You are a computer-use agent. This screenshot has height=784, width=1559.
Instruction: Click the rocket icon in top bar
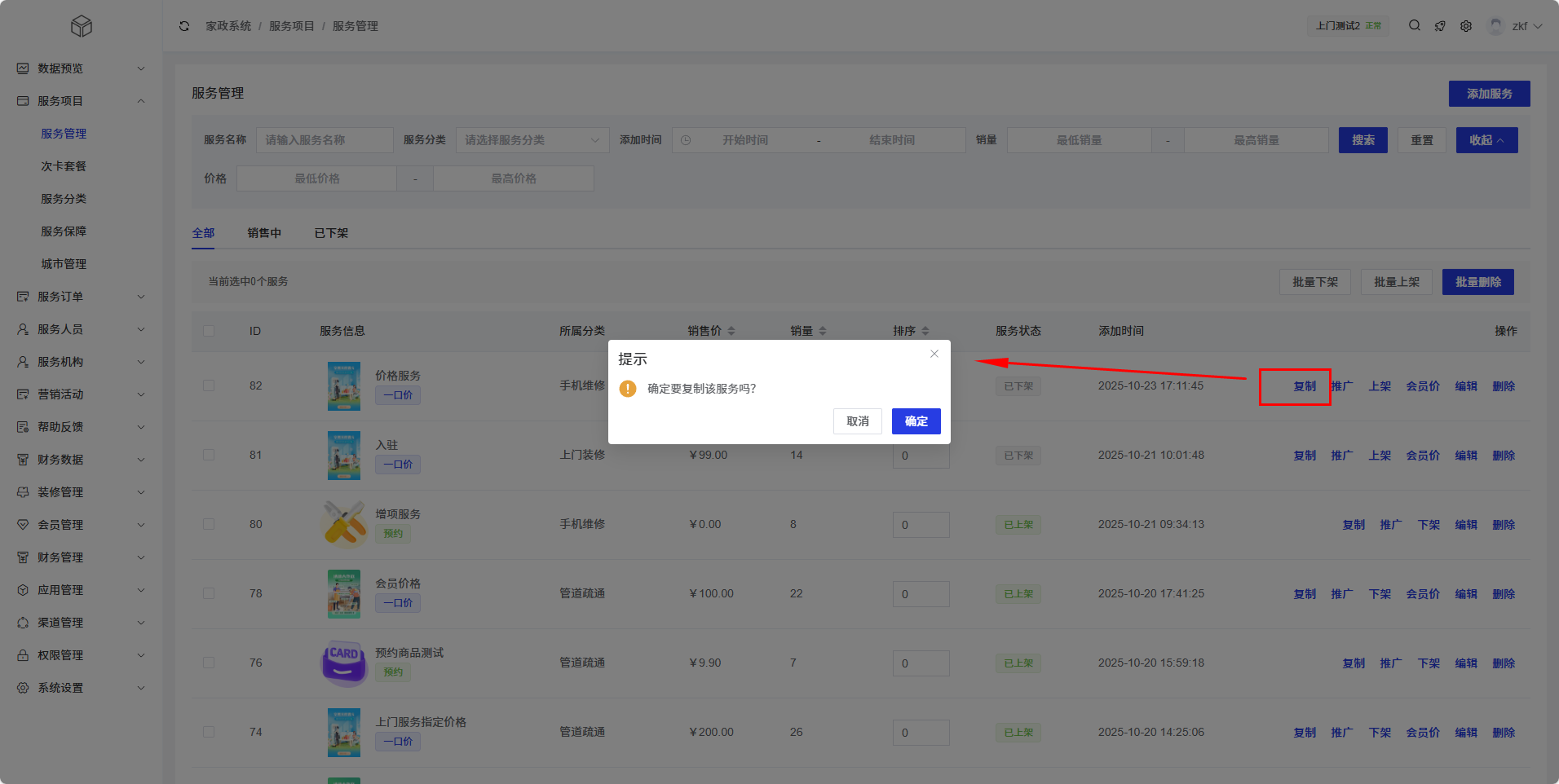tap(1440, 26)
